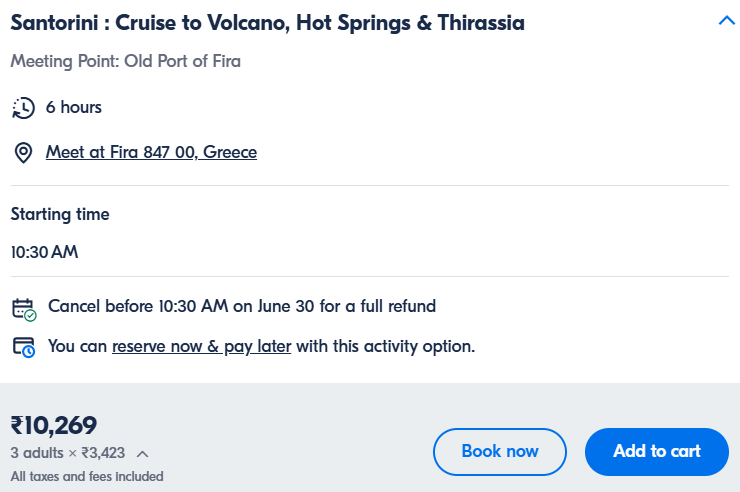Screen dimensions: 740x492
Task: Click the 6 hours duration clock icon
Action: [x=23, y=108]
